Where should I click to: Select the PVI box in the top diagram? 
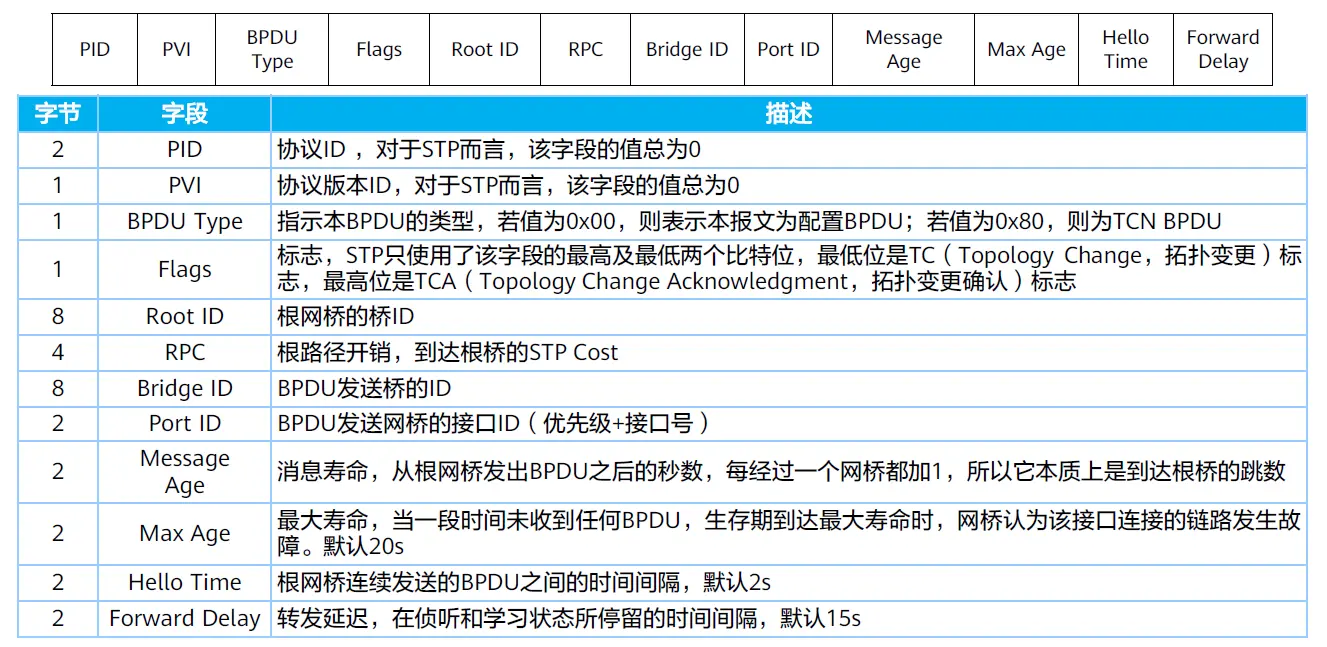coord(176,49)
